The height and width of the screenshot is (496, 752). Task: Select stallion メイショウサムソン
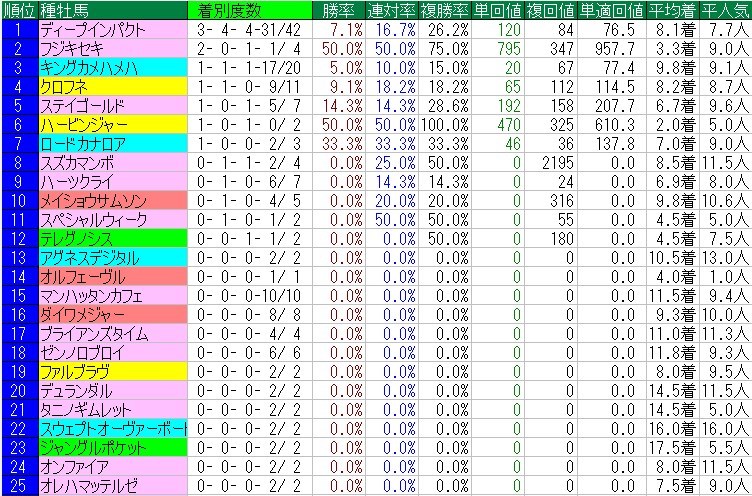pyautogui.click(x=112, y=201)
